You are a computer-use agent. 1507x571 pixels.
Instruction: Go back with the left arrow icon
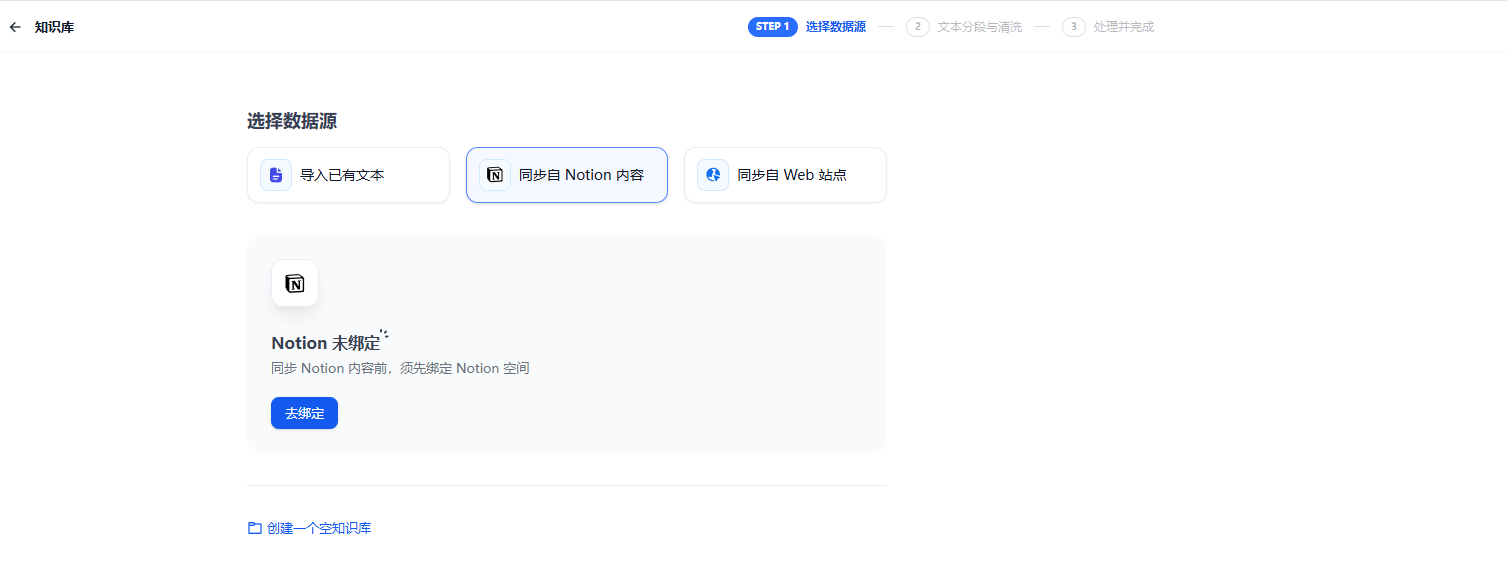15,27
